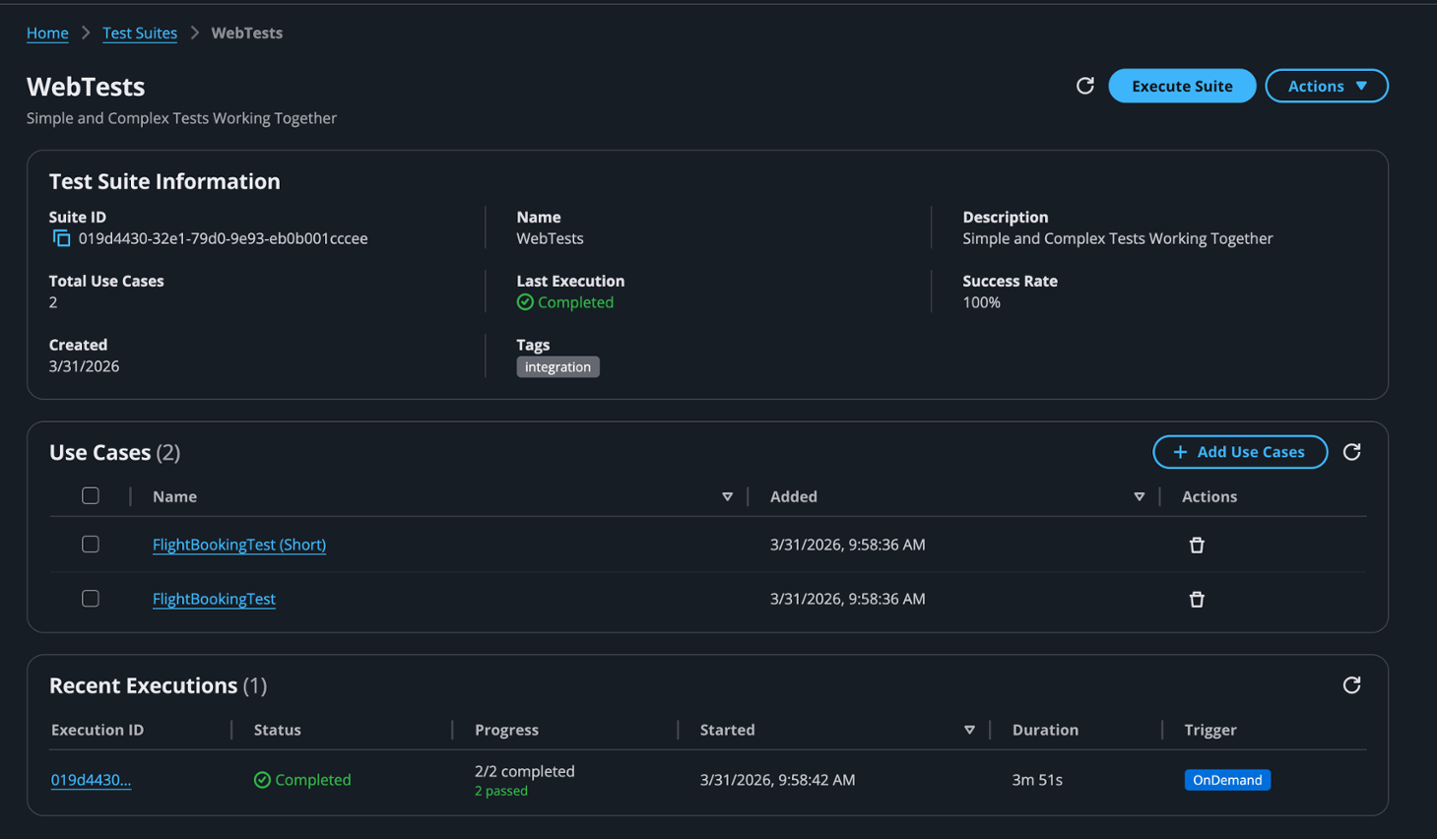Click the Recent Executions (1) heading
The width and height of the screenshot is (1437, 839).
pos(158,686)
